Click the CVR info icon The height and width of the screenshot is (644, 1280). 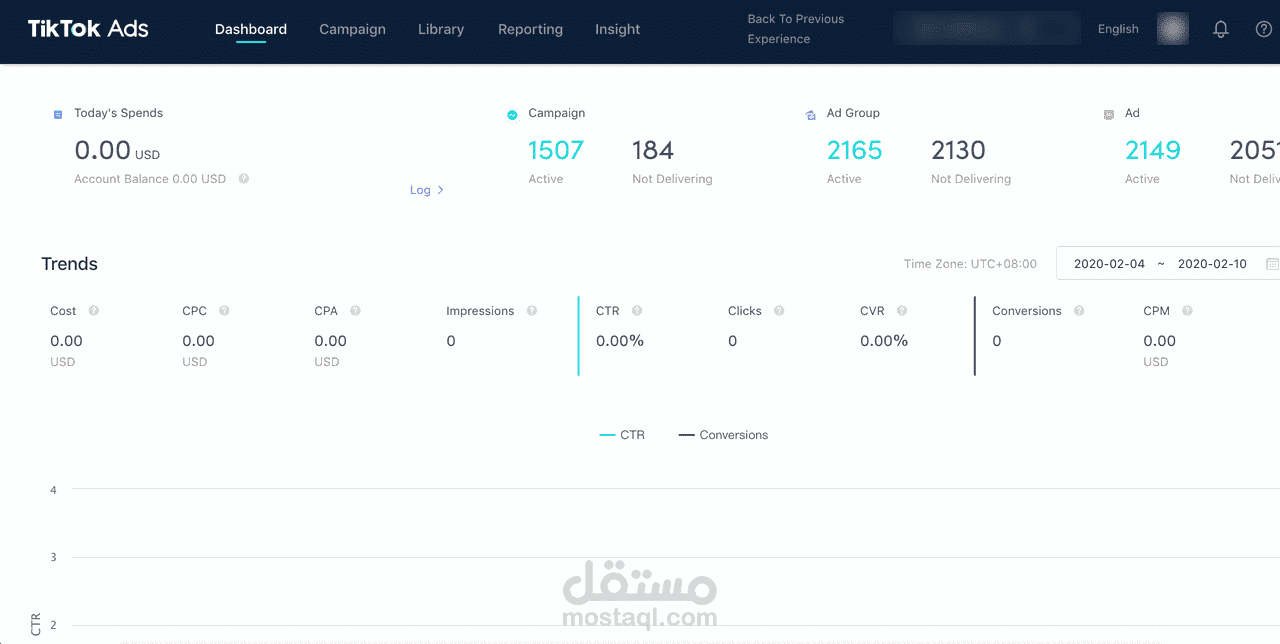[x=902, y=311]
